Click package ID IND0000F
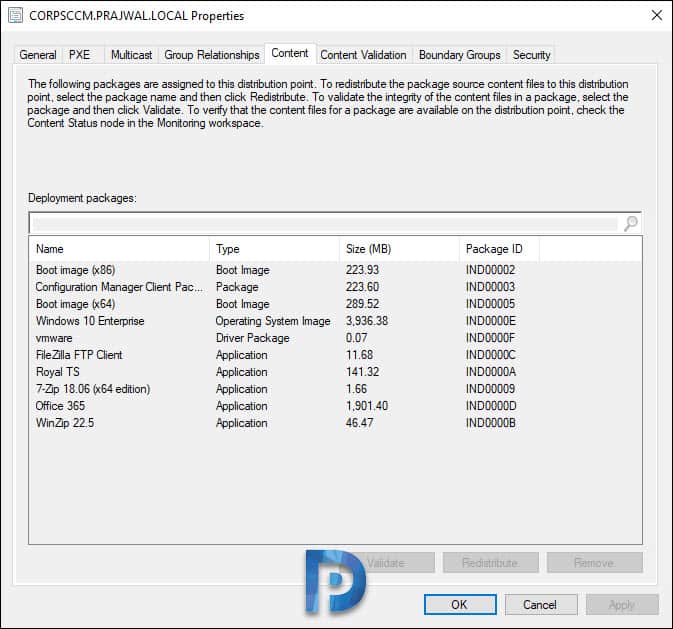 click(490, 338)
